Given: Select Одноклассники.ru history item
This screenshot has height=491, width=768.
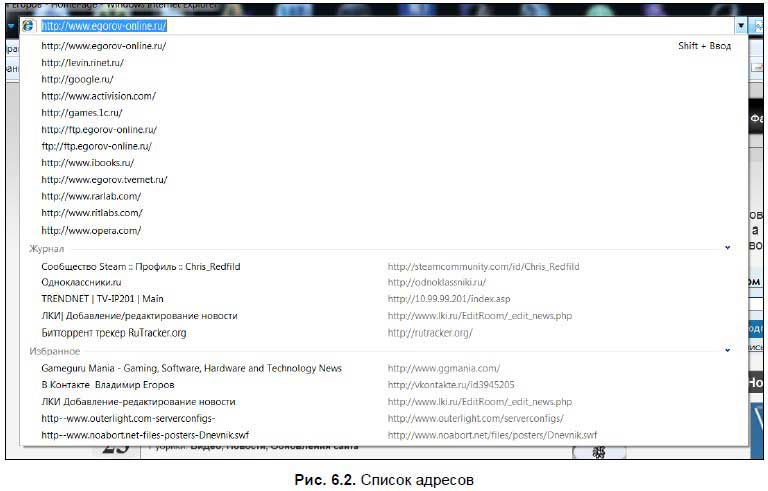Looking at the screenshot, I should point(81,283).
